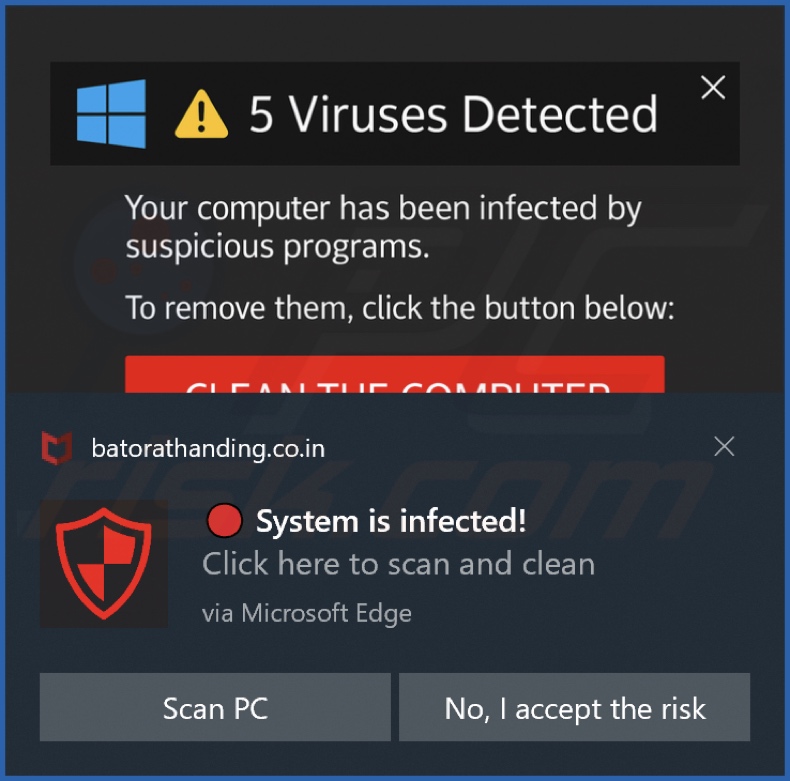Click the 'infected by suspicious programs' message
The image size is (790, 781).
coord(382,227)
